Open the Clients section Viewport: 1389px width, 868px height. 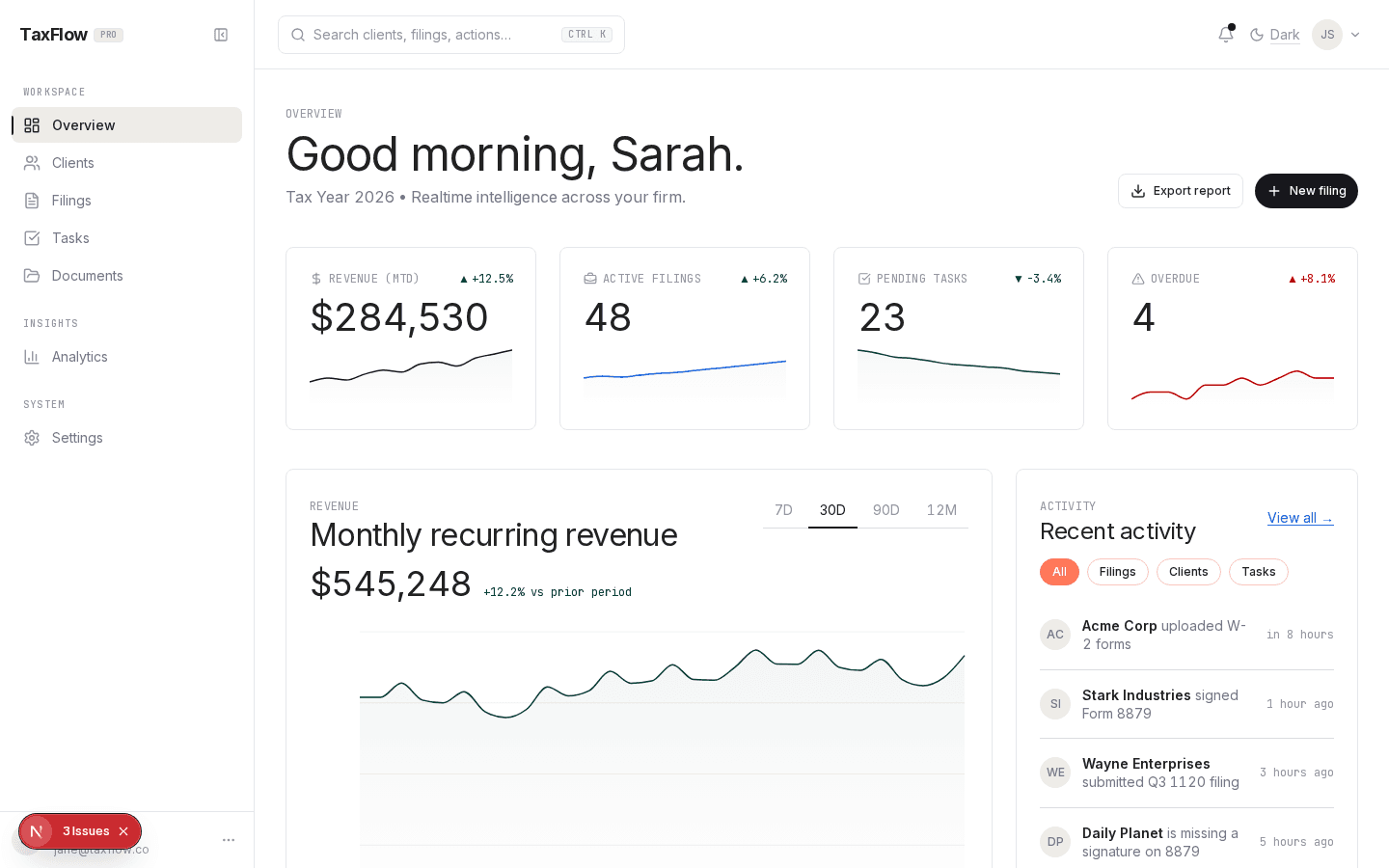(127, 163)
